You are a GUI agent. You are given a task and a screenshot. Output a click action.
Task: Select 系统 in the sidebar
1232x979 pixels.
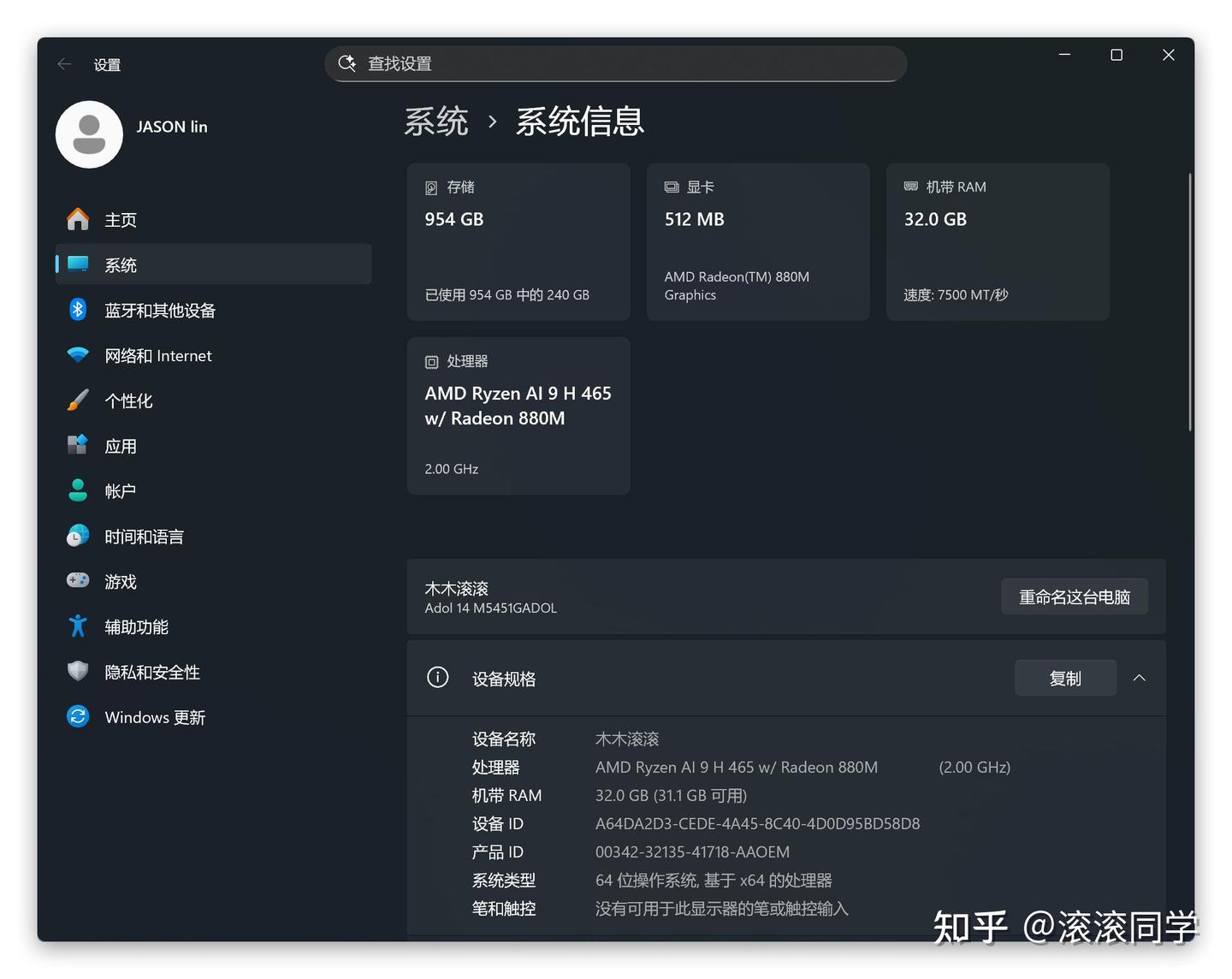pos(214,264)
